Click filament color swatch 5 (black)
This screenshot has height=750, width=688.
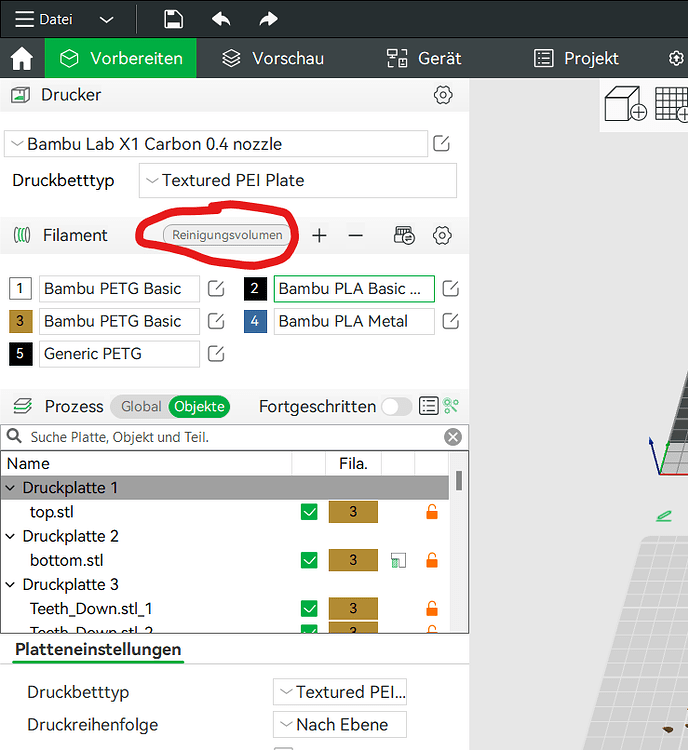pyautogui.click(x=20, y=354)
